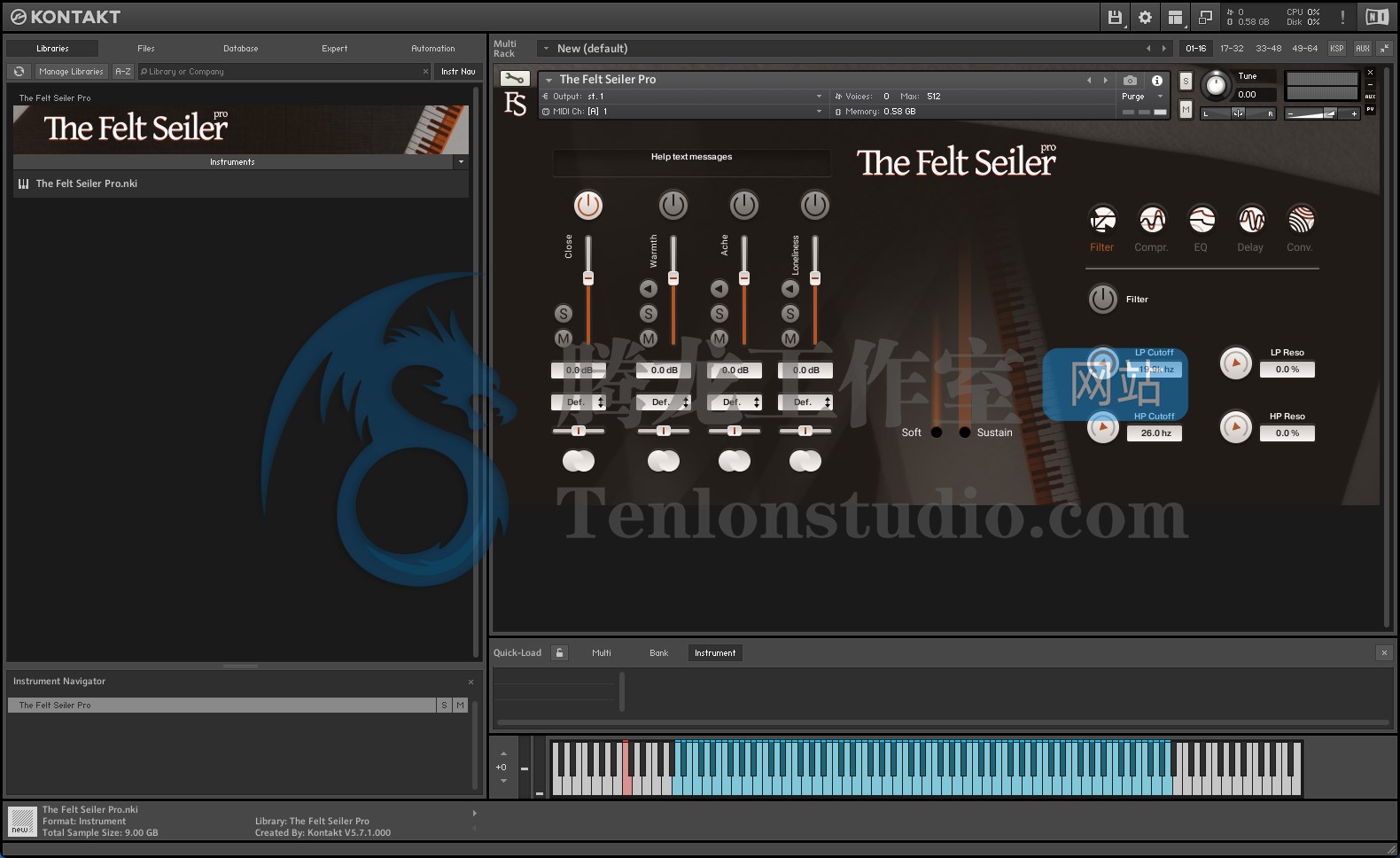Select rack page 17-32
This screenshot has width=1400, height=858.
1232,49
